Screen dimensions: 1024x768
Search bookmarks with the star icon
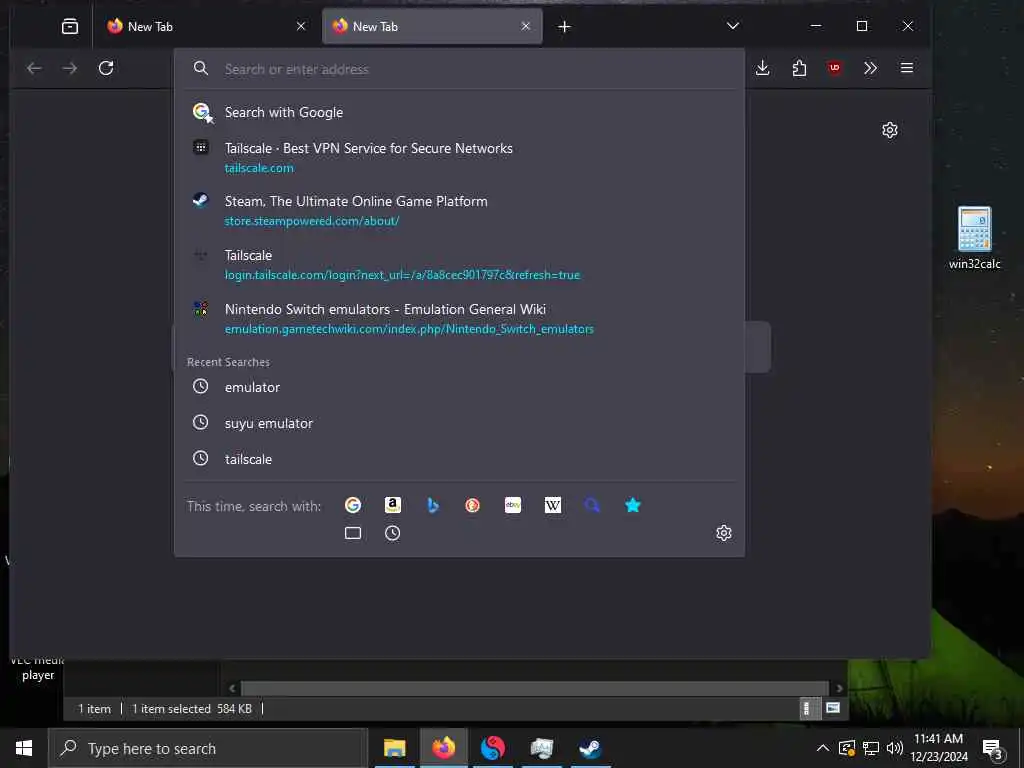coord(632,505)
